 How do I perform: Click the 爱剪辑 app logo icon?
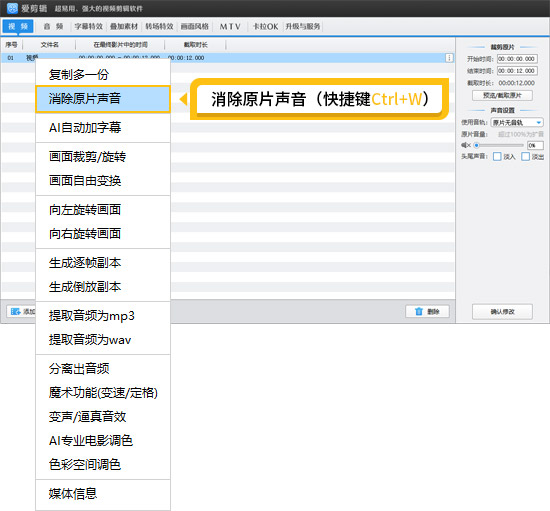tap(12, 8)
